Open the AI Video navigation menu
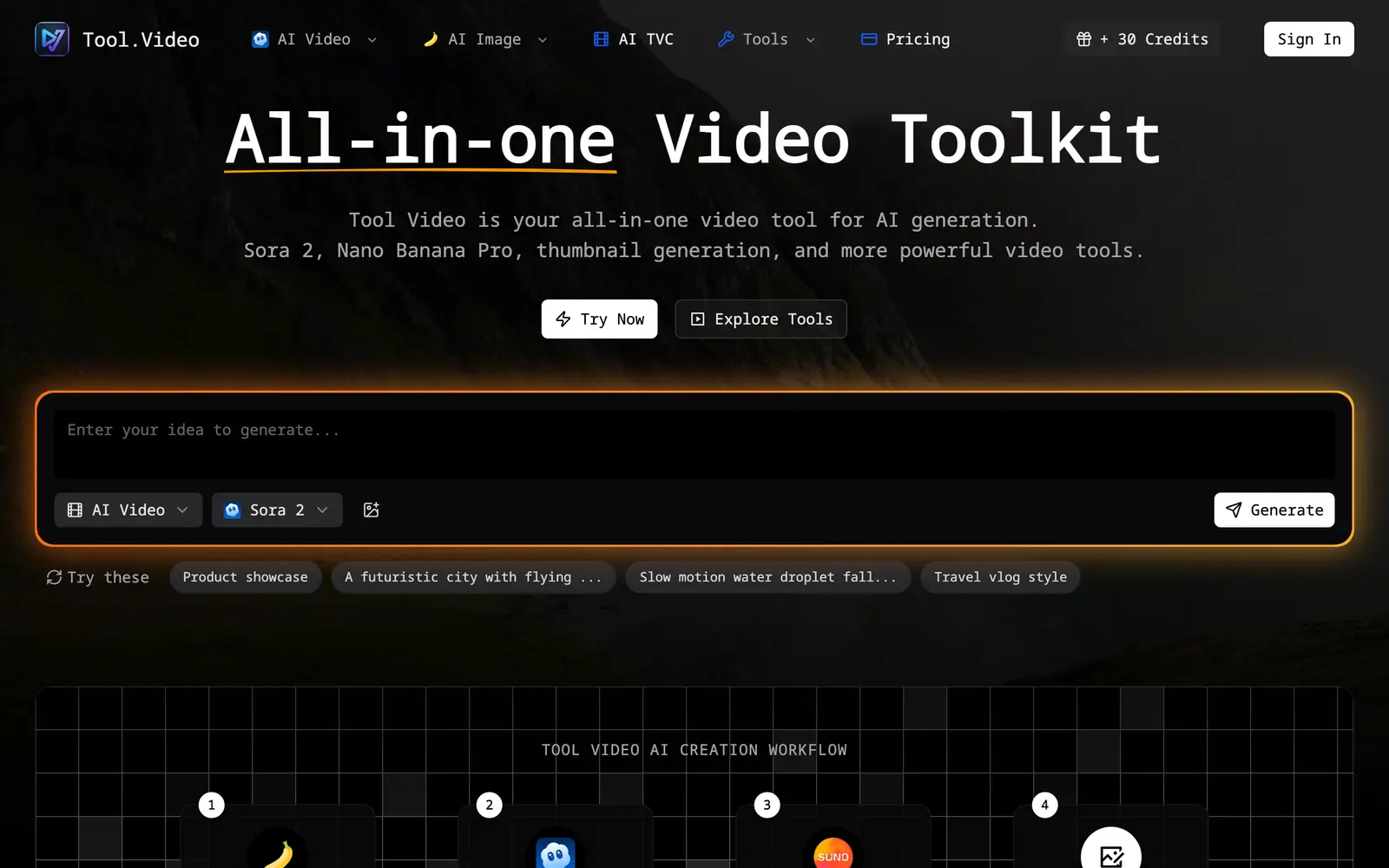 coord(314,39)
